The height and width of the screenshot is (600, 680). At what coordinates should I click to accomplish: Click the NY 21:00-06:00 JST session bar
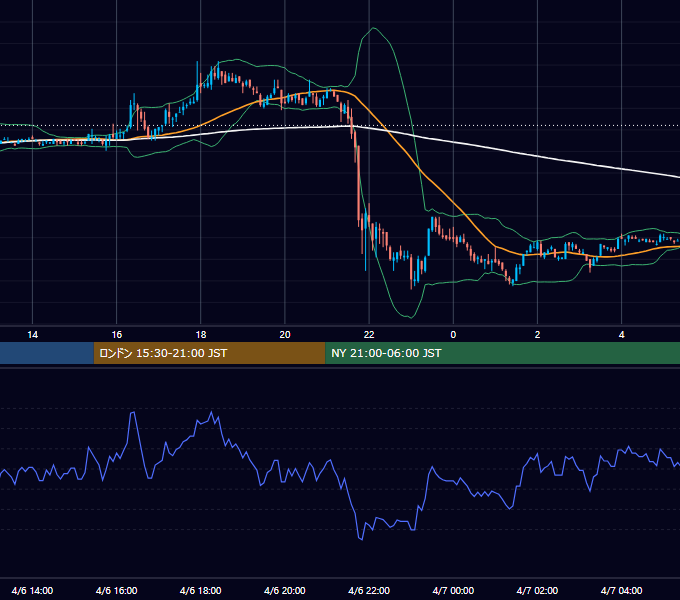click(503, 353)
